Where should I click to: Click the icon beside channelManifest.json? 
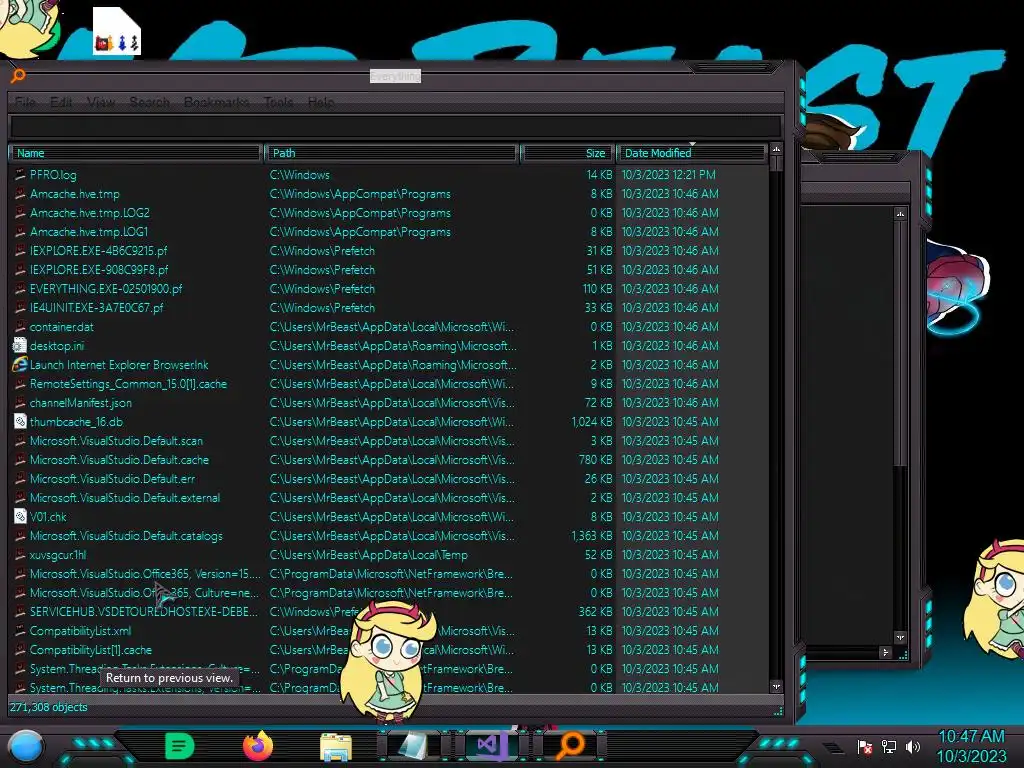(20, 402)
